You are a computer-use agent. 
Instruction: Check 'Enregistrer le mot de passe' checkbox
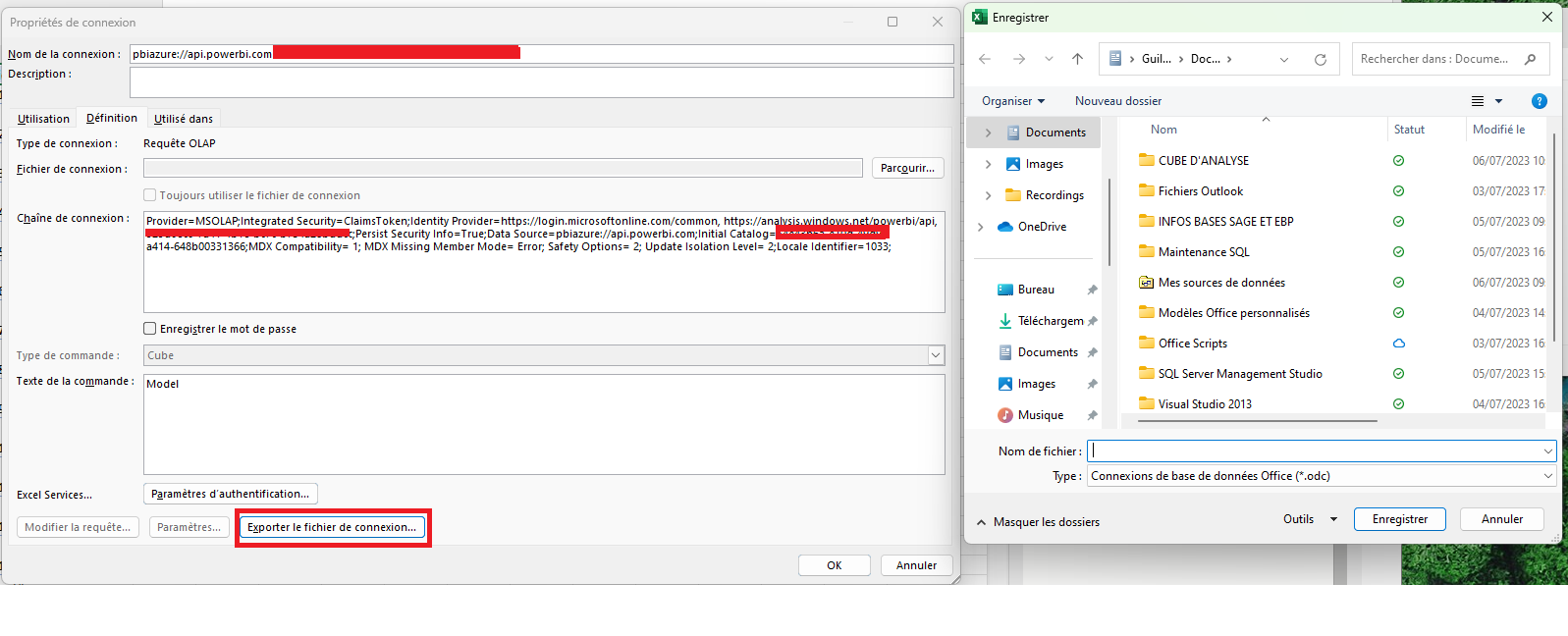click(x=150, y=329)
